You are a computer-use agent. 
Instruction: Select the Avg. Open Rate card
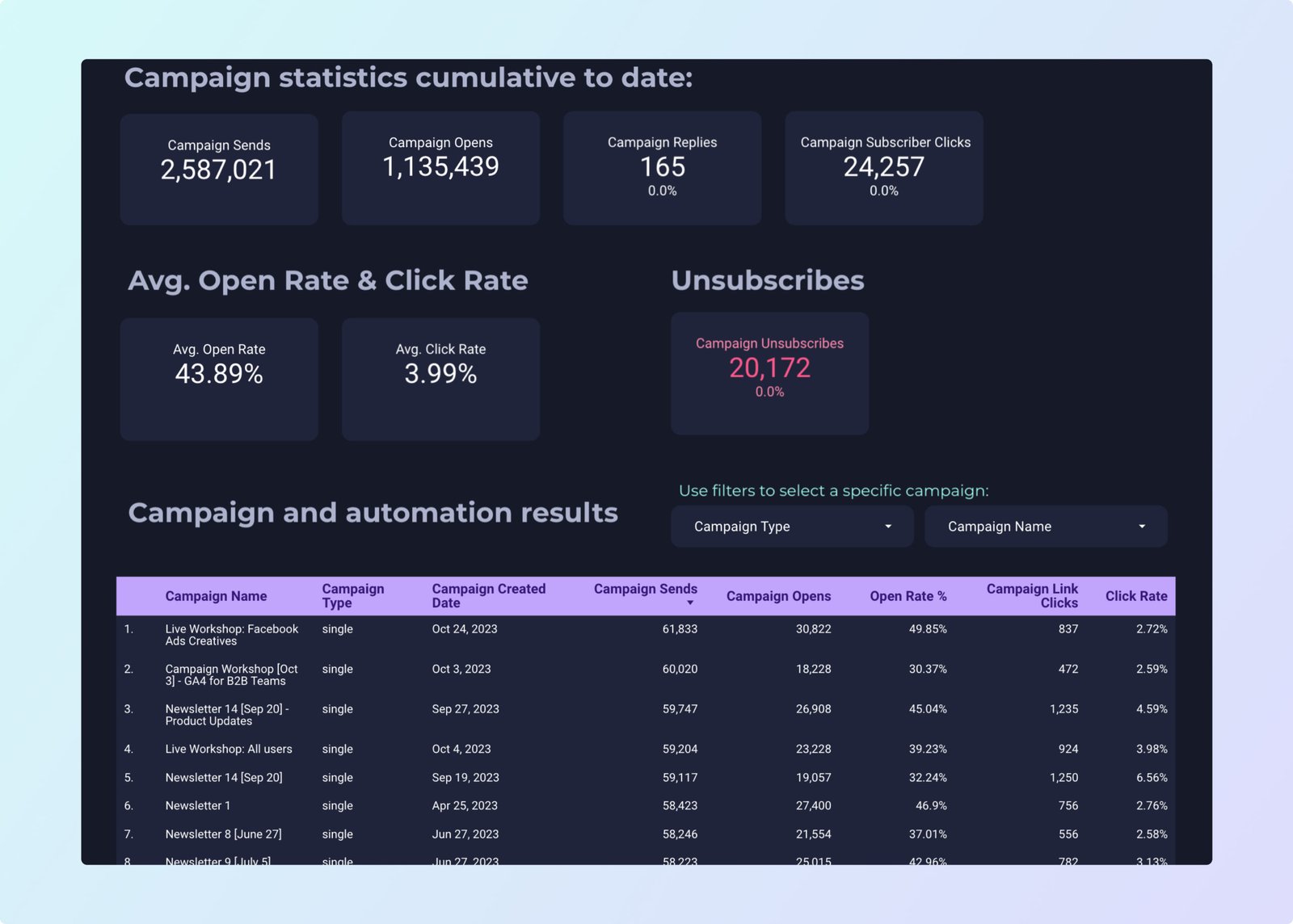pyautogui.click(x=219, y=378)
